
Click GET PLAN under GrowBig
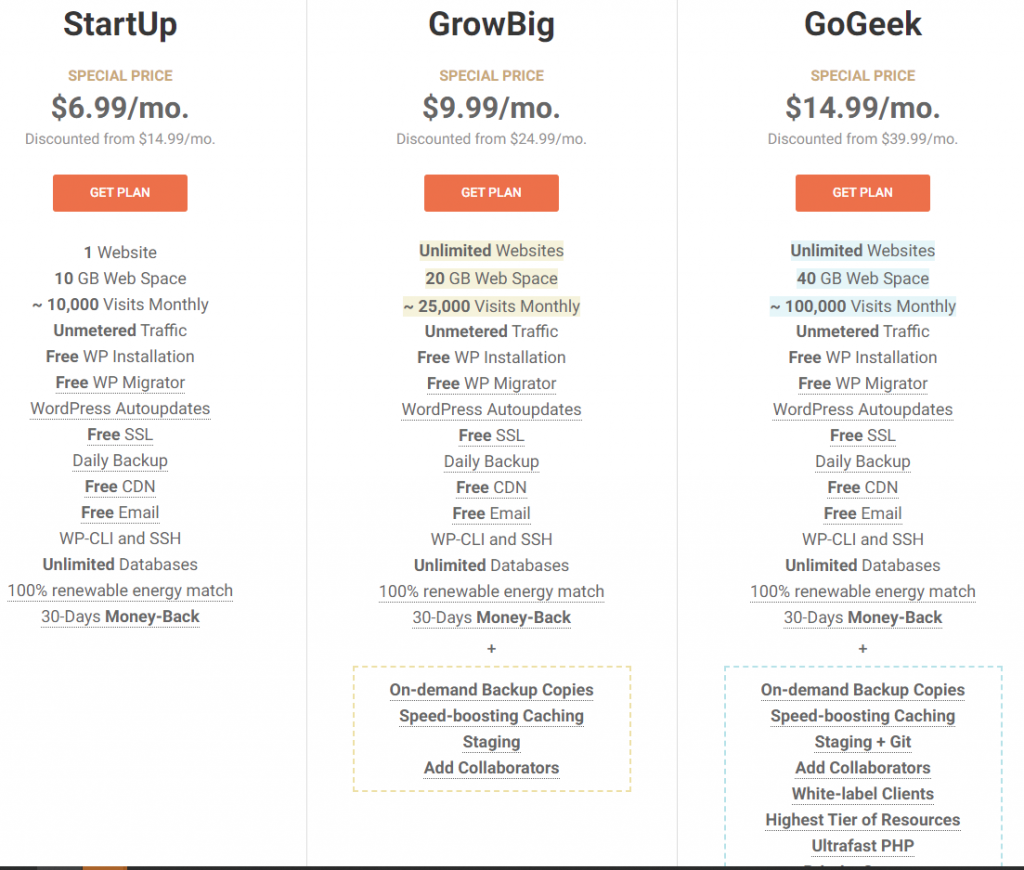pos(491,193)
